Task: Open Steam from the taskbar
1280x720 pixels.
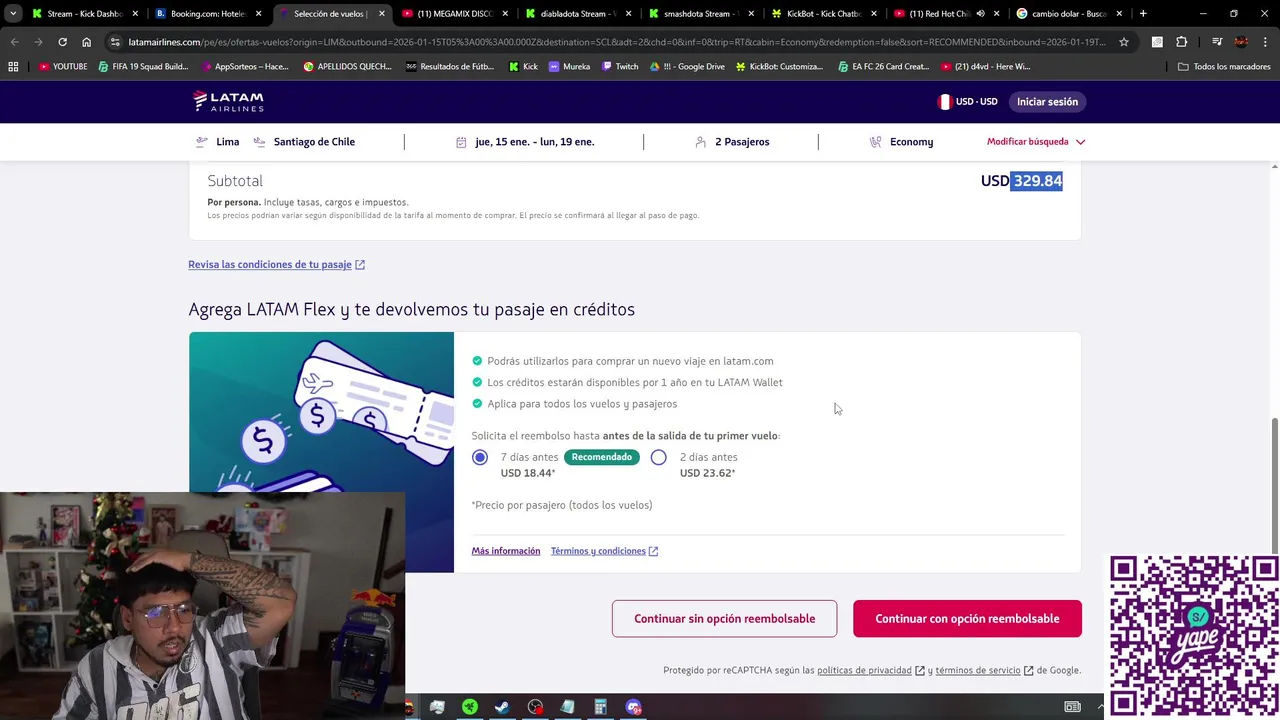Action: pos(502,707)
